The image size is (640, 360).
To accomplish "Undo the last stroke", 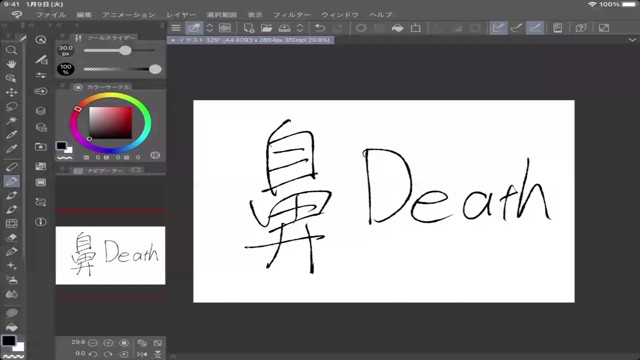I will (320, 28).
